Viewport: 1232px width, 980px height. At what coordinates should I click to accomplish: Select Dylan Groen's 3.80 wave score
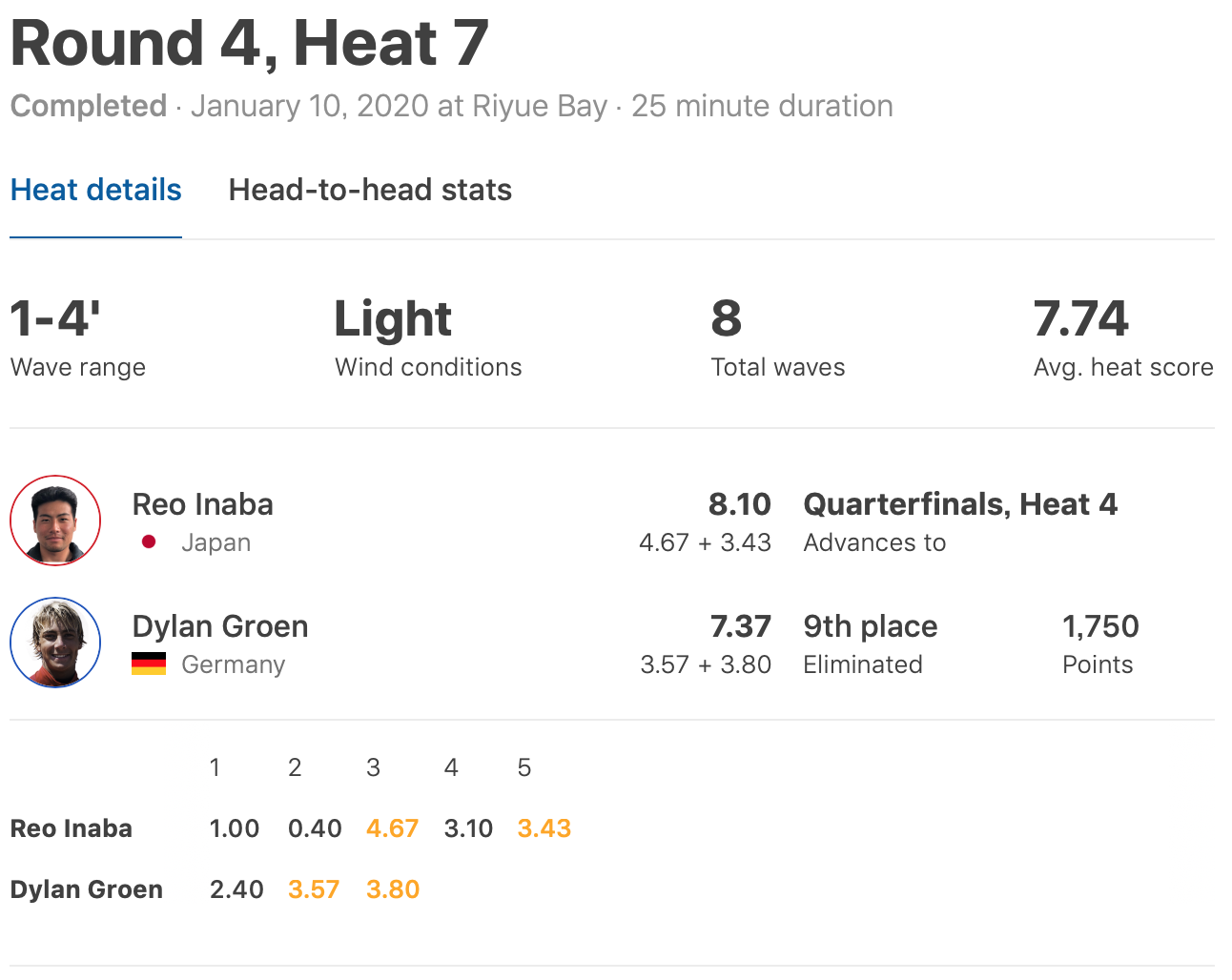[x=393, y=889]
